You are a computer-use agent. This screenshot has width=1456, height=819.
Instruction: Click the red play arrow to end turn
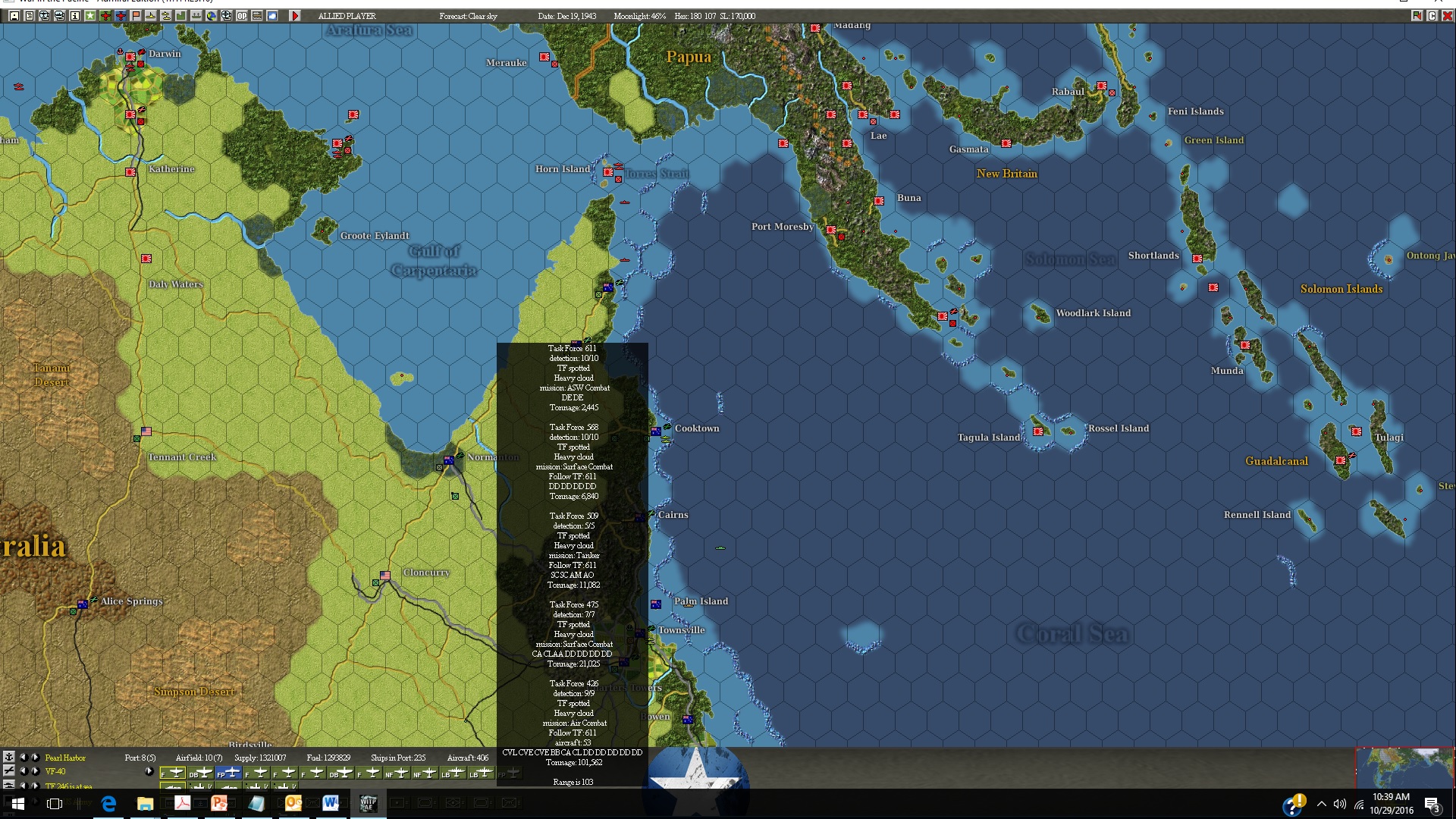coord(295,15)
